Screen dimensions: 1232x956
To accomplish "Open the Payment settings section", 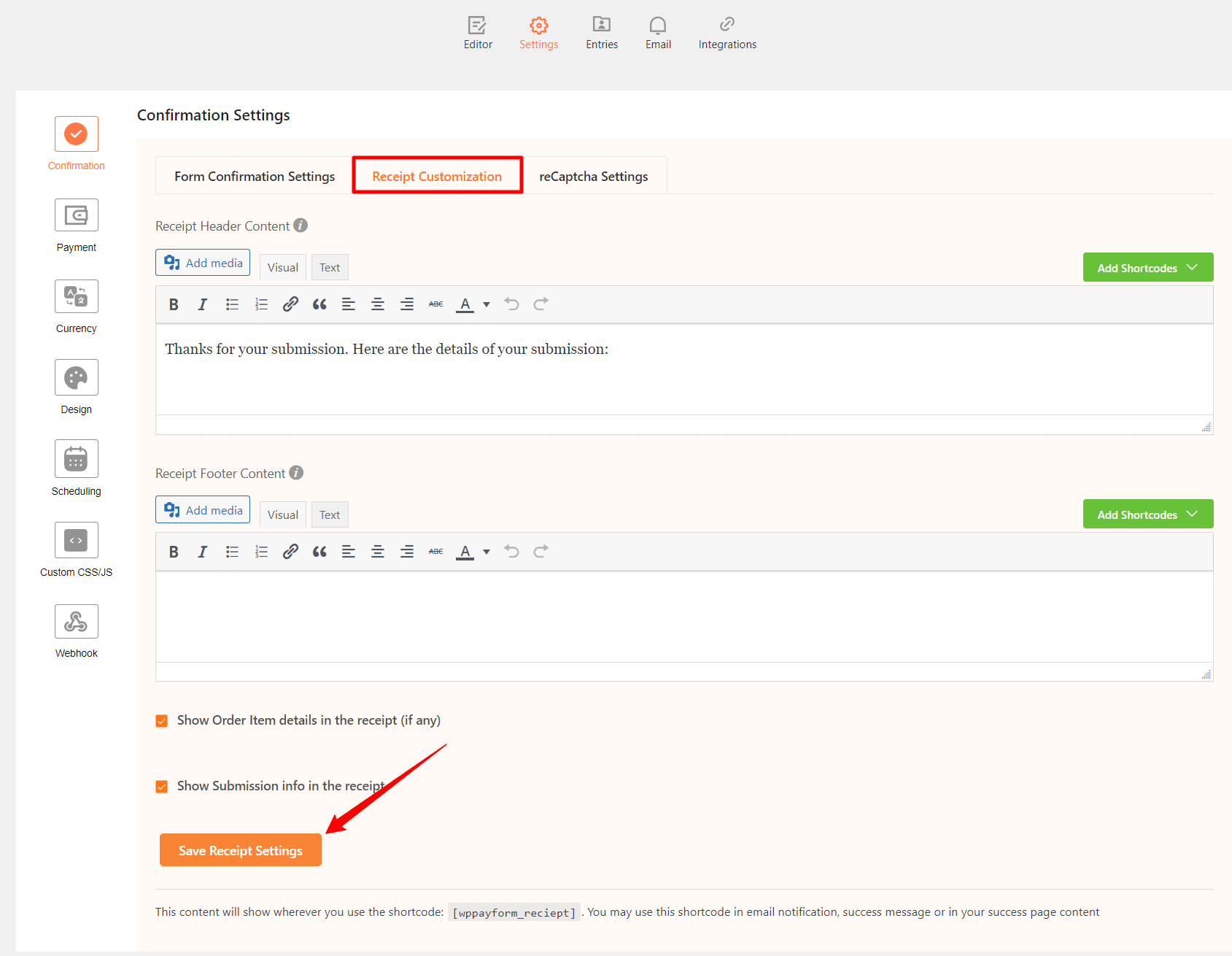I will (76, 215).
